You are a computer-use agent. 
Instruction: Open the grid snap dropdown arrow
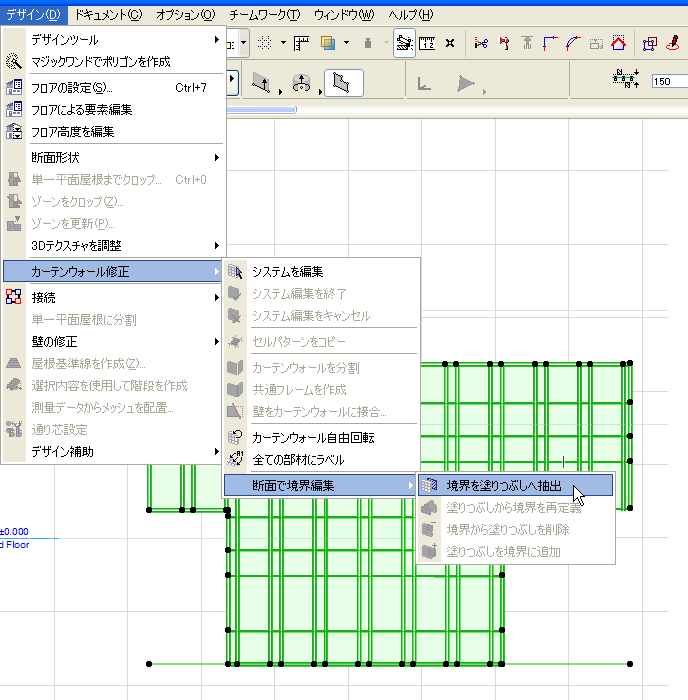(283, 43)
